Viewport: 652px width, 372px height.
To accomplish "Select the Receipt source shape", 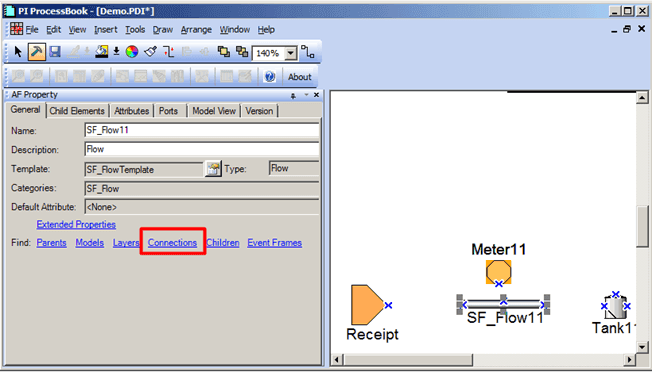I will (366, 305).
